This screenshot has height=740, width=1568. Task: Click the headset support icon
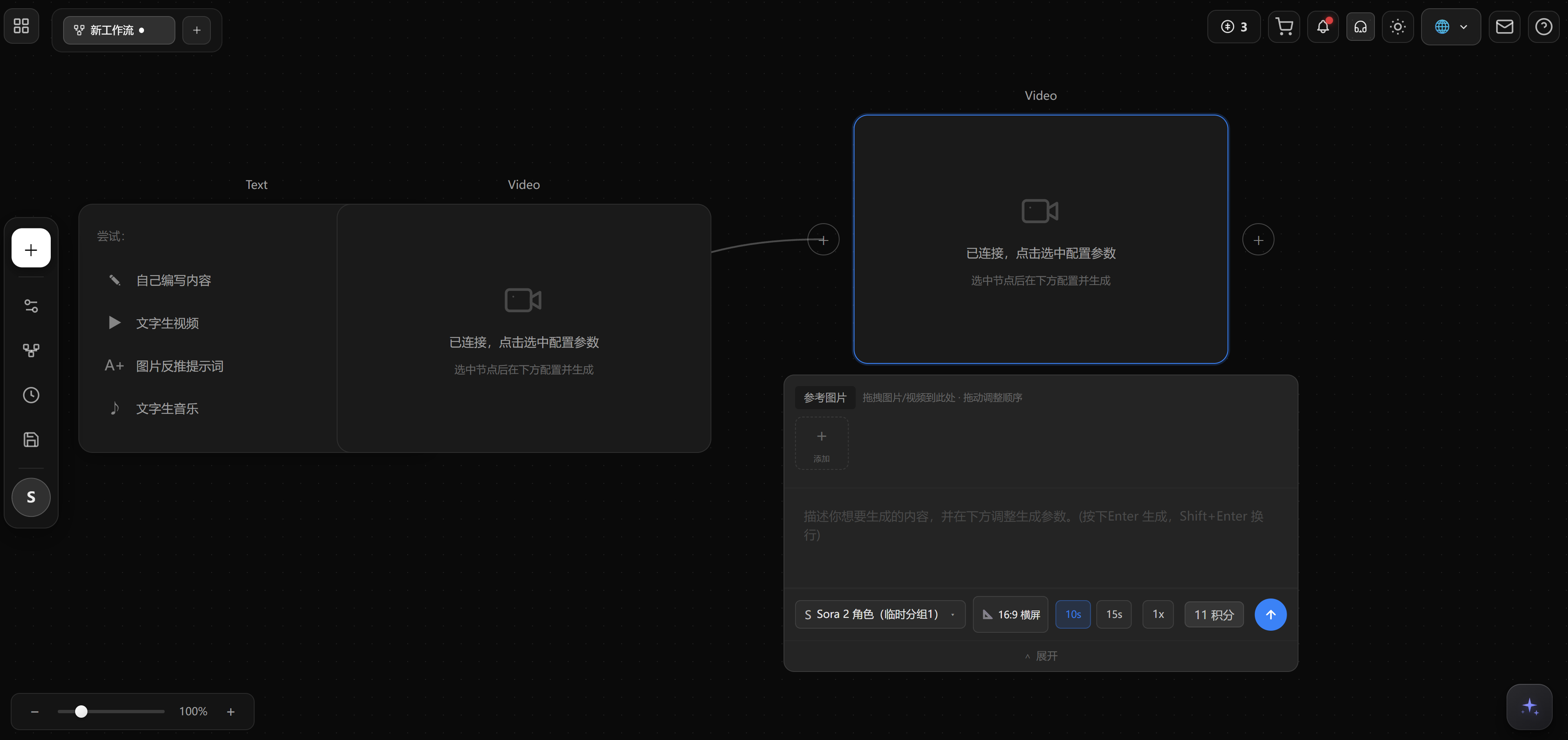click(1360, 27)
